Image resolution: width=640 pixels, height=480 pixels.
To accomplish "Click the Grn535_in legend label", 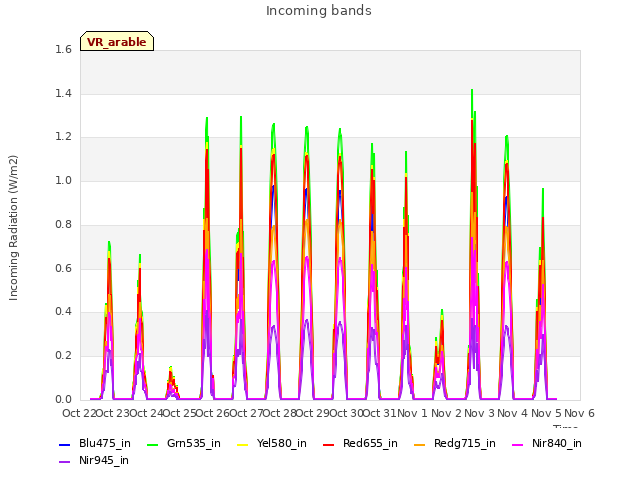I will [x=193, y=443].
